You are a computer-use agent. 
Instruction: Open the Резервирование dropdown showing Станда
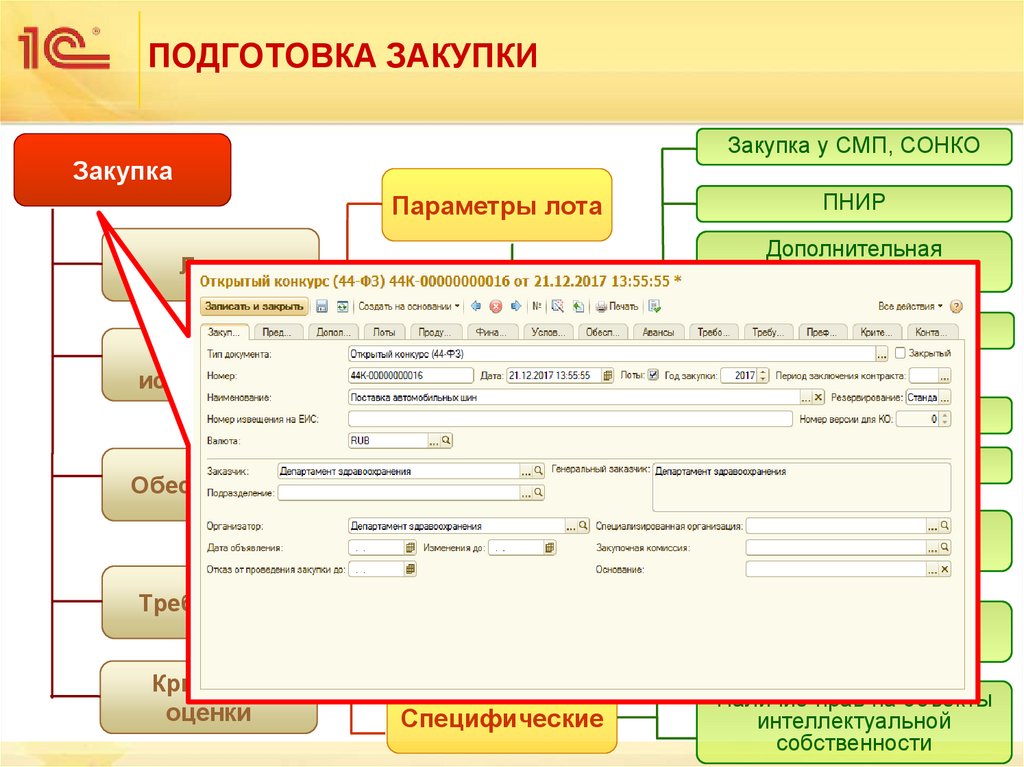click(946, 399)
